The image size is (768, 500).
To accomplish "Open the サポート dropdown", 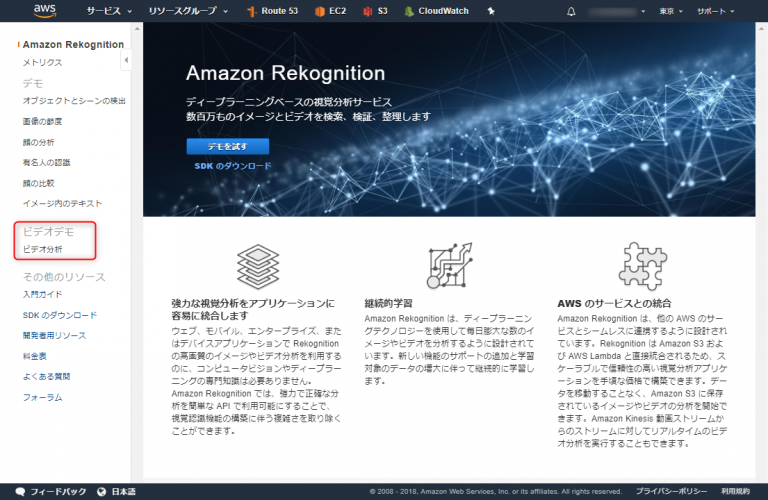I will pyautogui.click(x=716, y=11).
